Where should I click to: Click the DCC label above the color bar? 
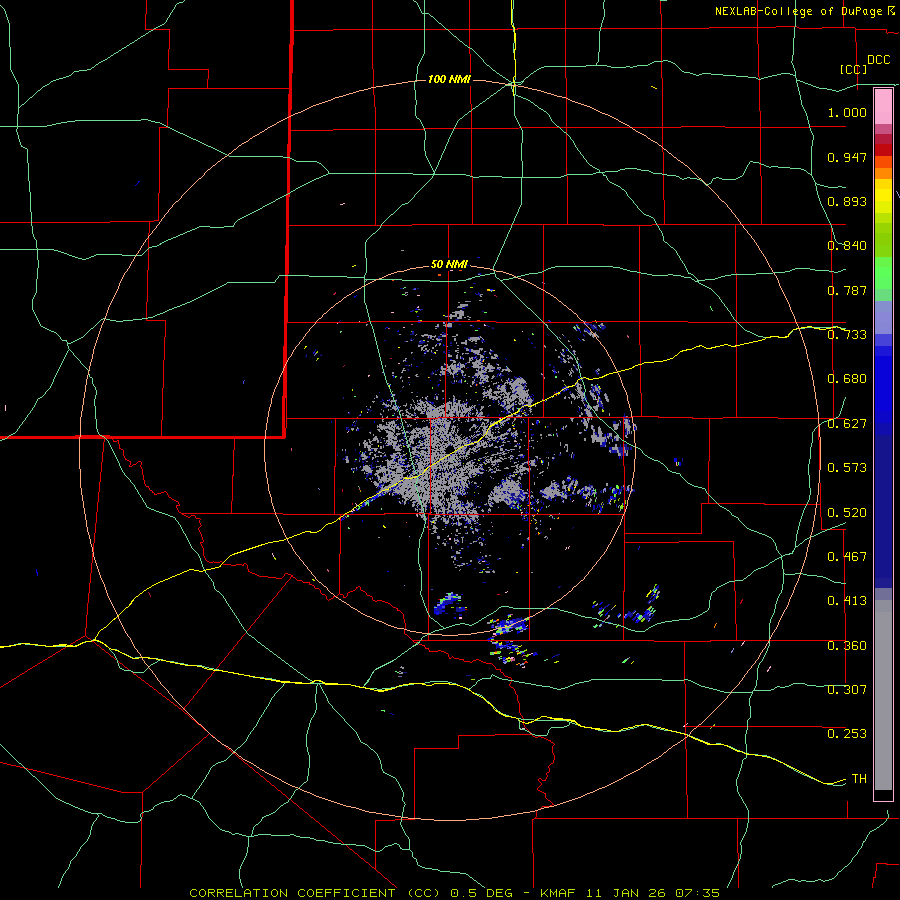click(878, 60)
